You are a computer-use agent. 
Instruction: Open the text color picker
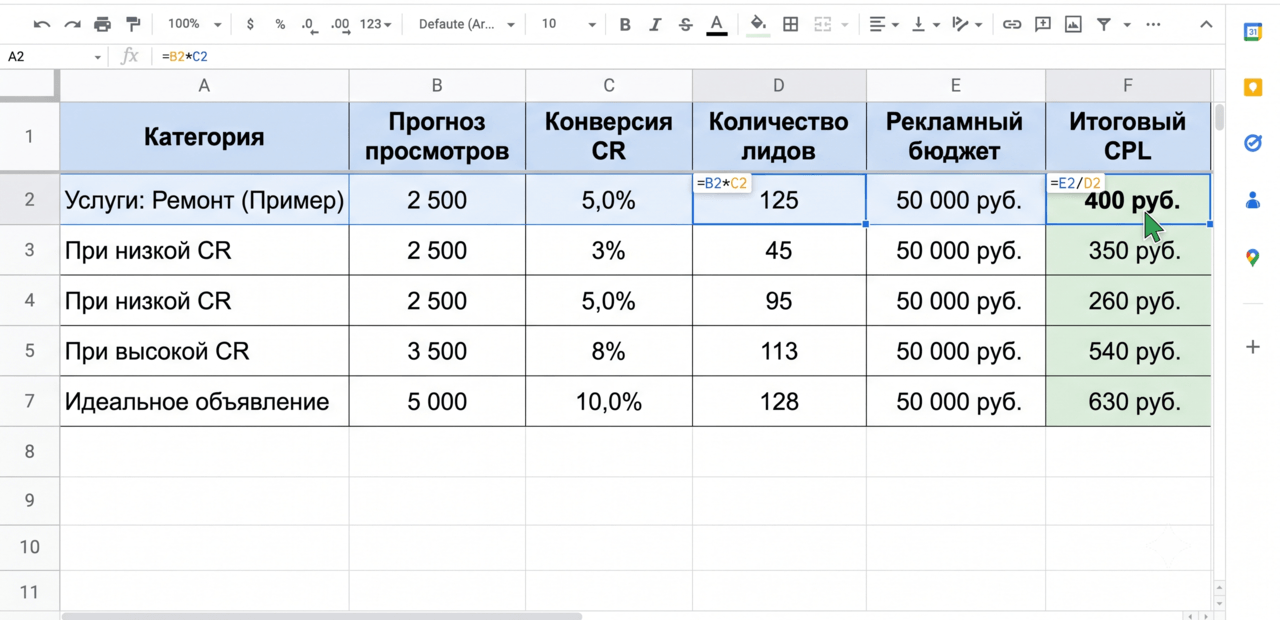tap(717, 25)
